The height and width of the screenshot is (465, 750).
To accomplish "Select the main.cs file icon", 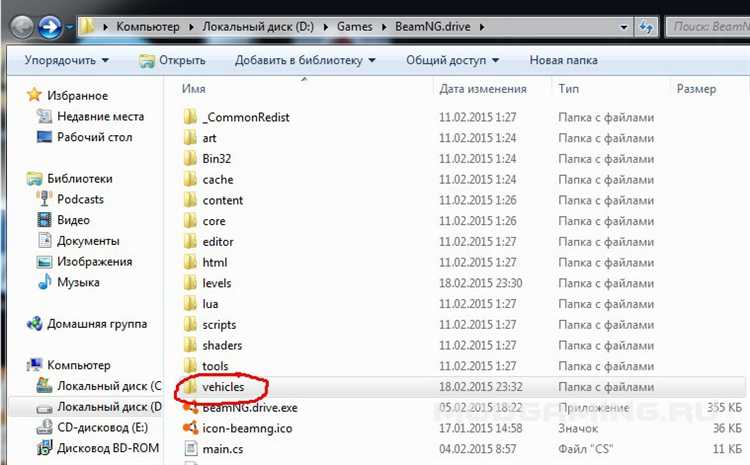I will (191, 449).
